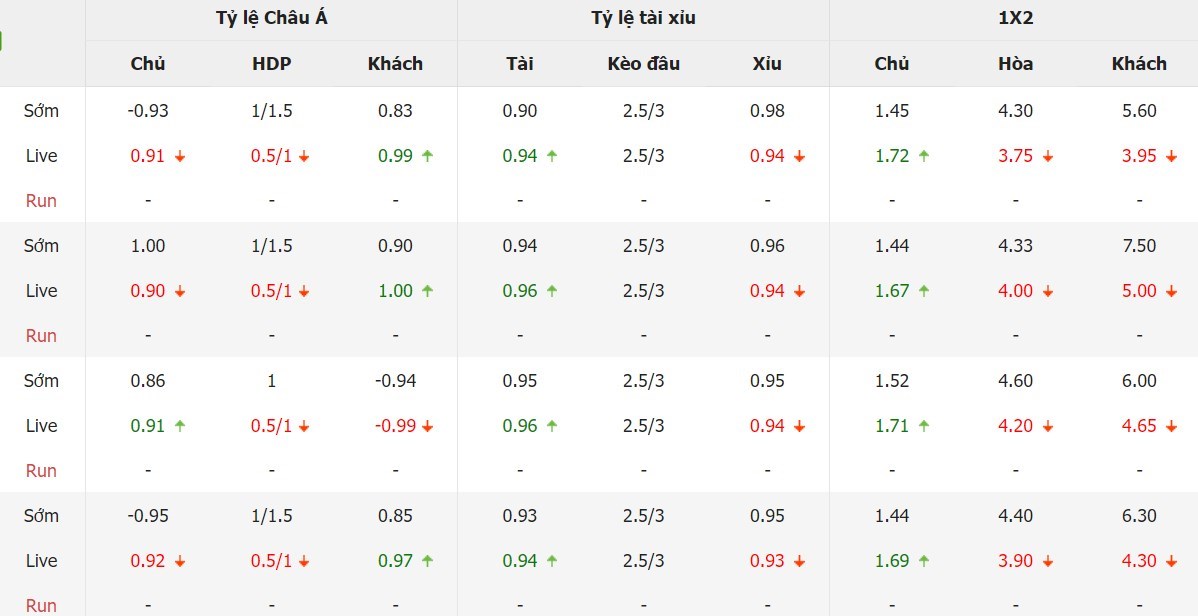Screen dimensions: 1198x616
Task: Select the Tỷ lệ Châu Á header
Action: point(271,18)
